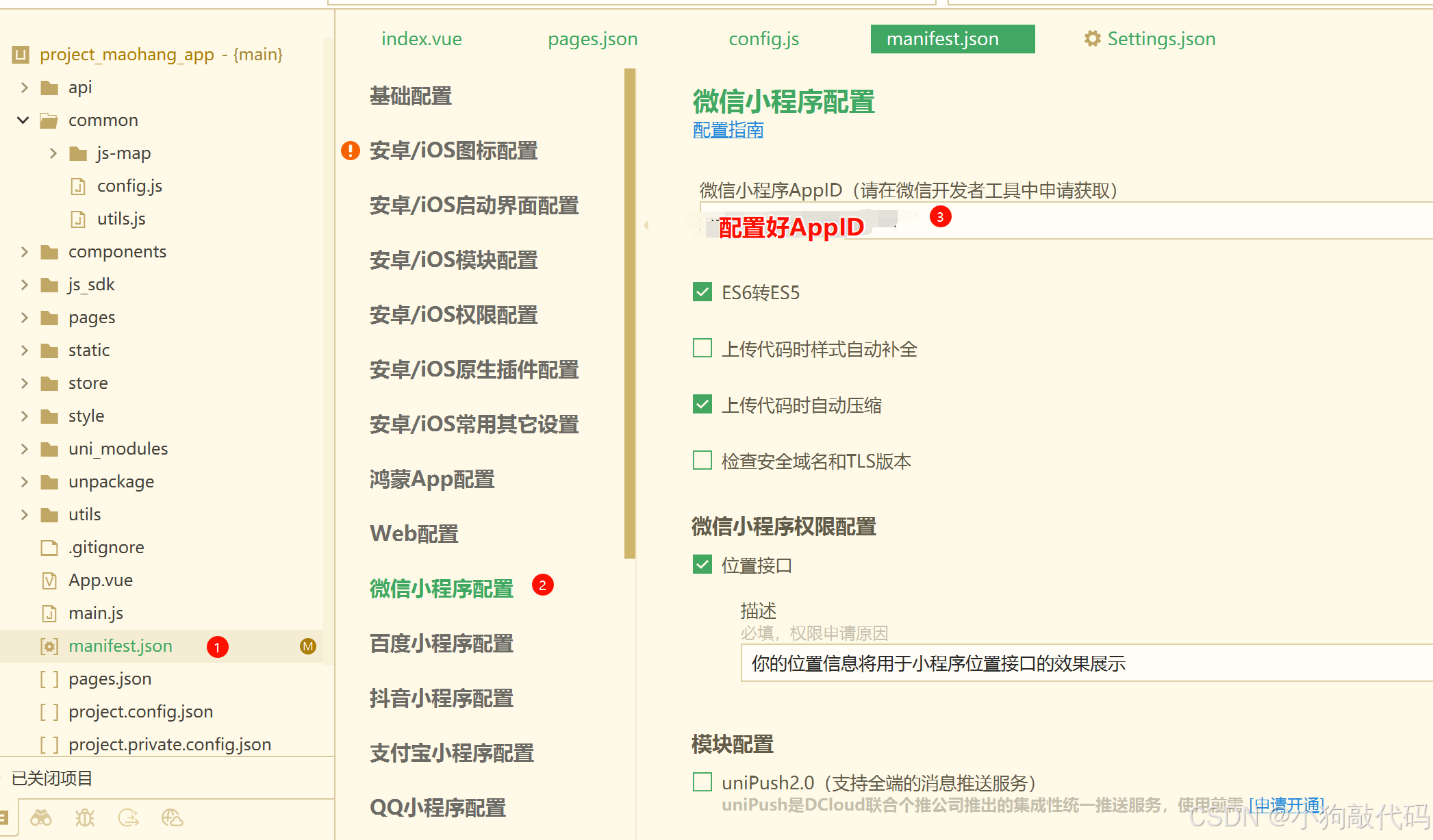Screen dimensions: 1433x840
Task: Open the binoculars search icon in bottom bar
Action: coord(41,817)
